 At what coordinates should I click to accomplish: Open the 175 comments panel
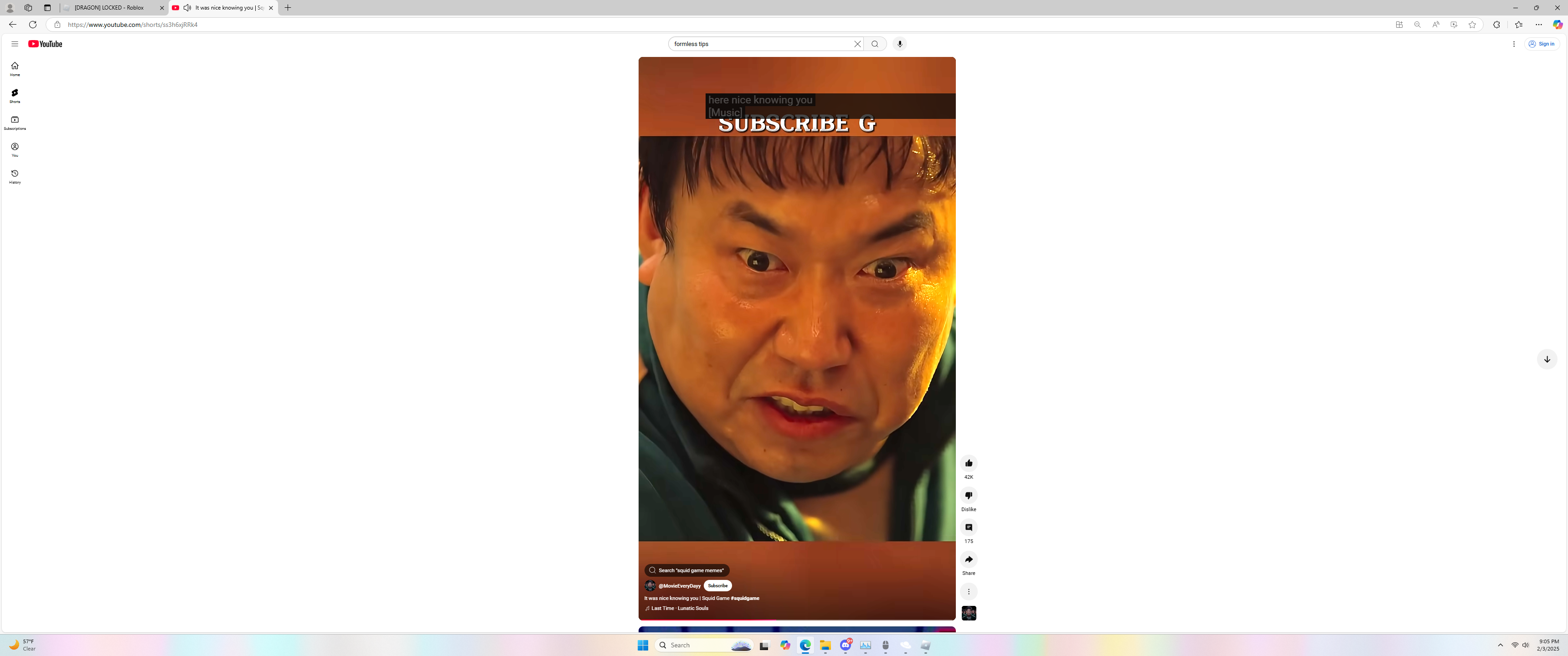[x=969, y=528]
